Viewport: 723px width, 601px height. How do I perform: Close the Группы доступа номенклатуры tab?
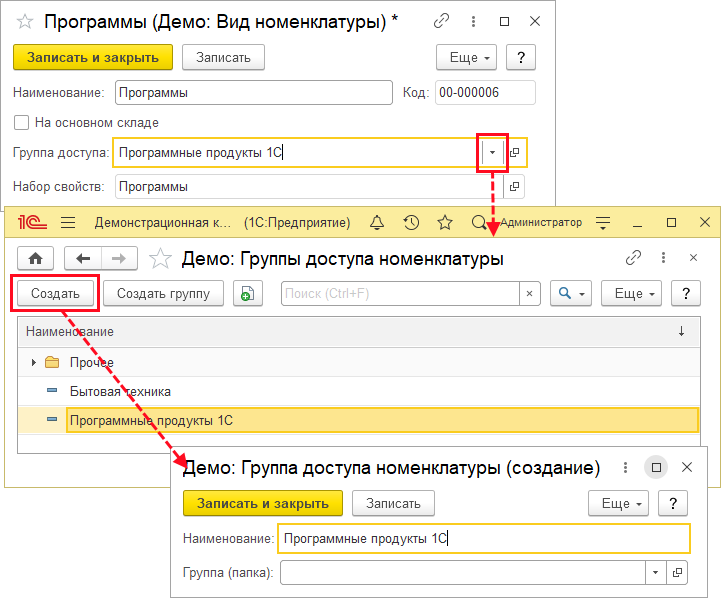[x=693, y=258]
